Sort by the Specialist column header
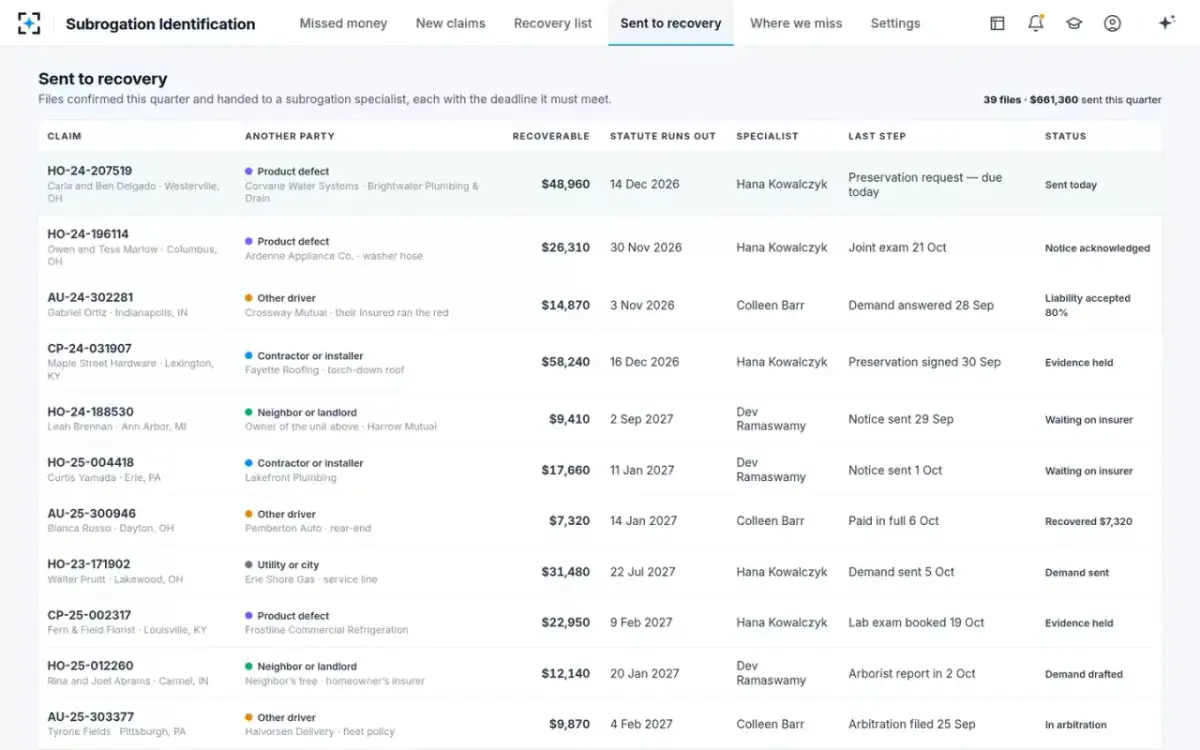 click(x=767, y=136)
